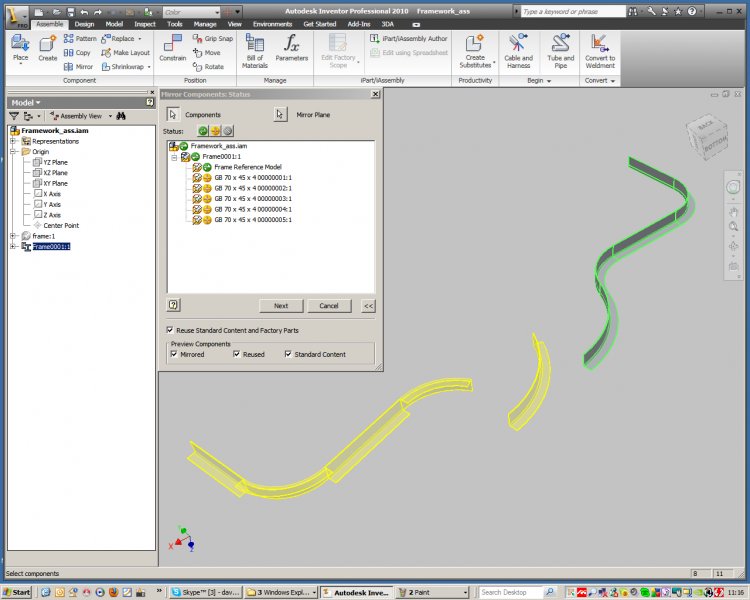Open the fx Parameters dialog
This screenshot has height=600, width=750.
pos(292,48)
